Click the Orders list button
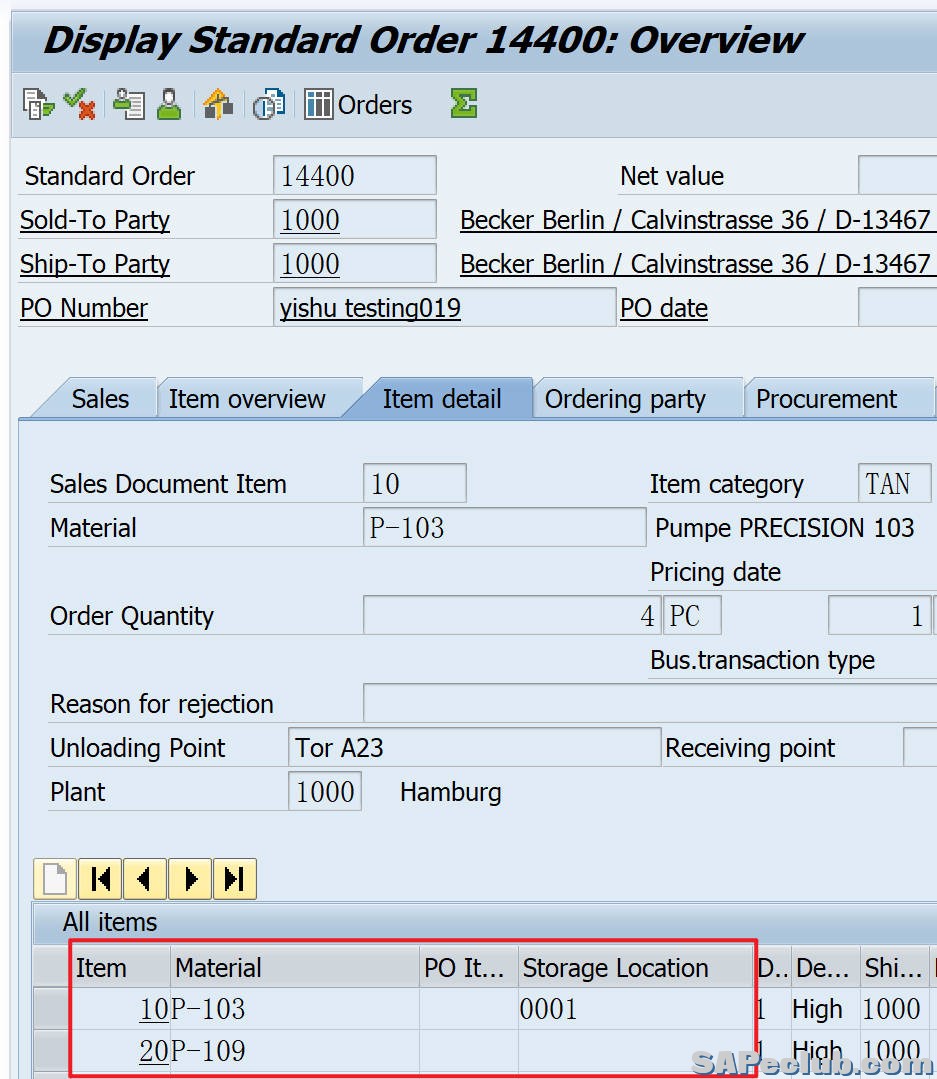Image resolution: width=937 pixels, height=1079 pixels. (358, 104)
